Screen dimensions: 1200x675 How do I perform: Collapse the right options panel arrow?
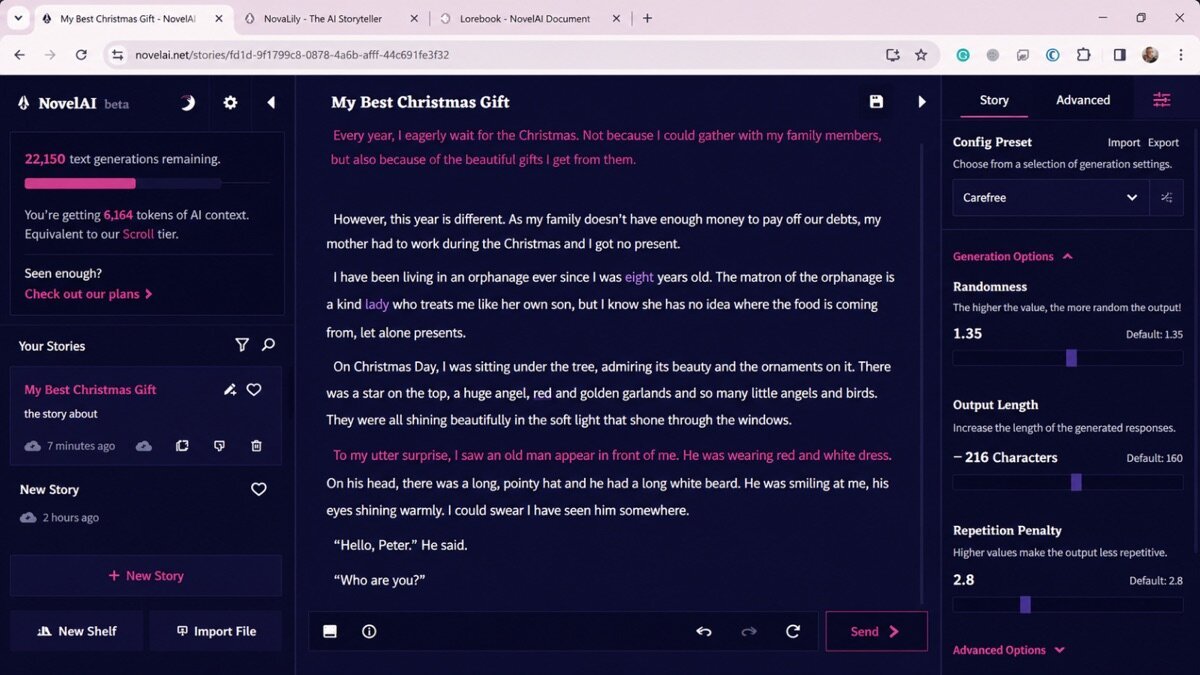click(922, 101)
